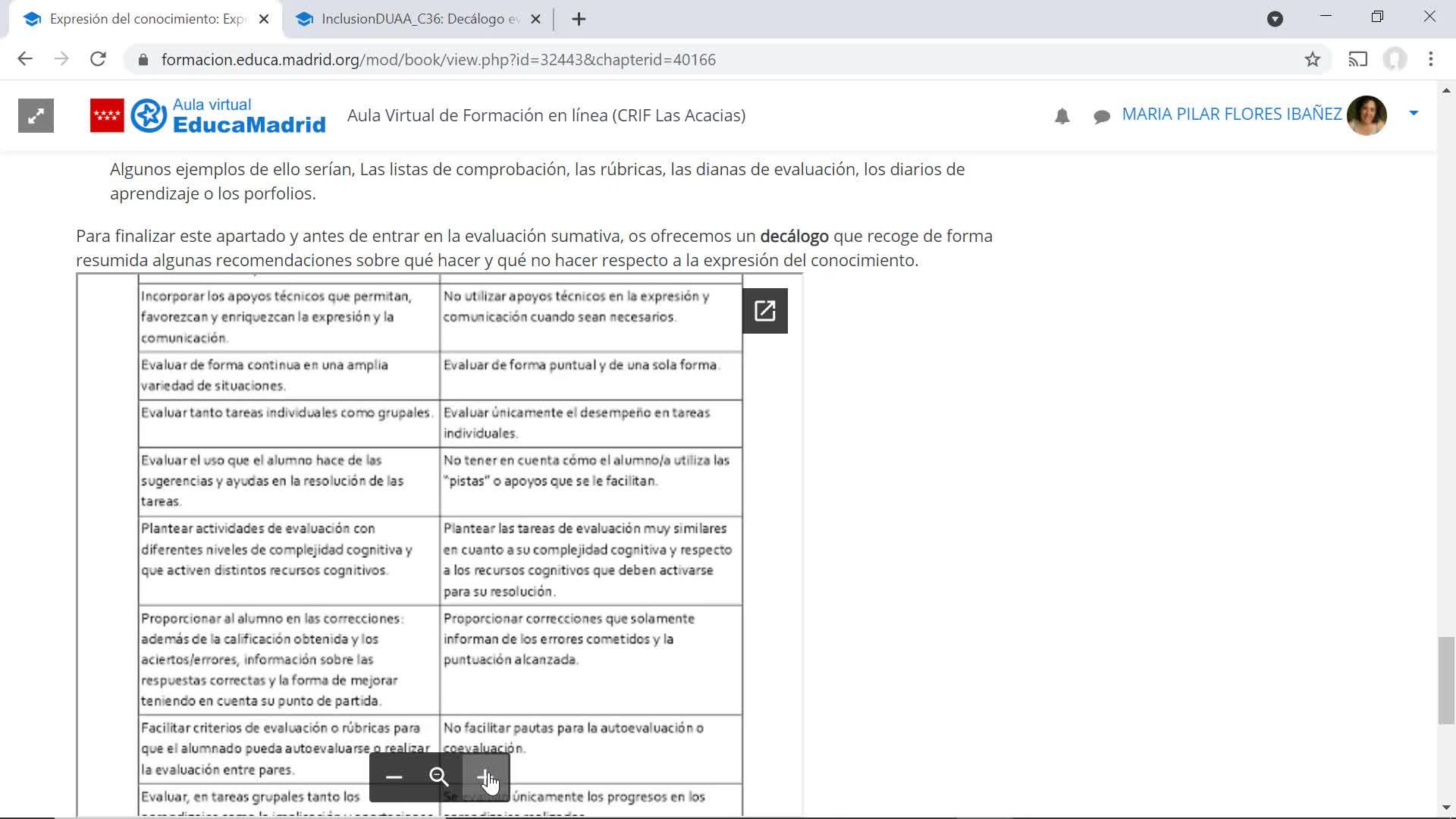Screen dimensions: 1456x819
Task: Open the EducaMadrid Aula virtual logo
Action: (x=208, y=115)
